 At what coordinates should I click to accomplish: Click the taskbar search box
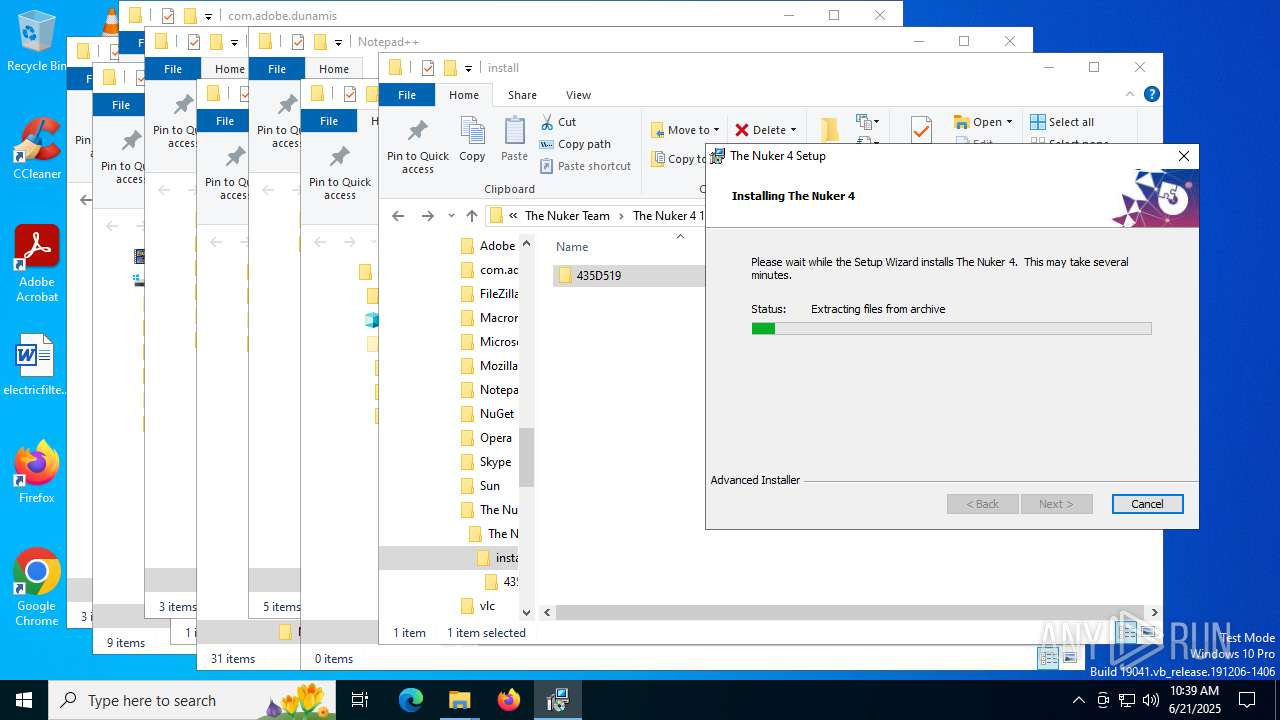click(192, 700)
